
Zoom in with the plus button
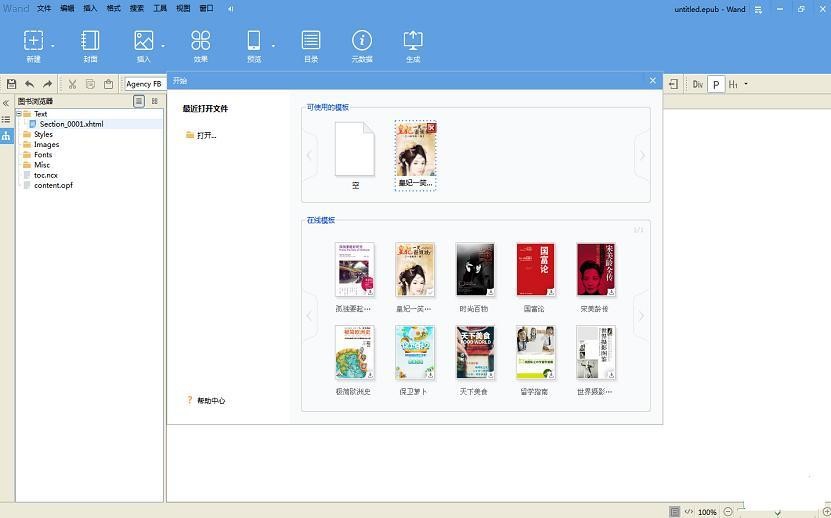click(826, 512)
